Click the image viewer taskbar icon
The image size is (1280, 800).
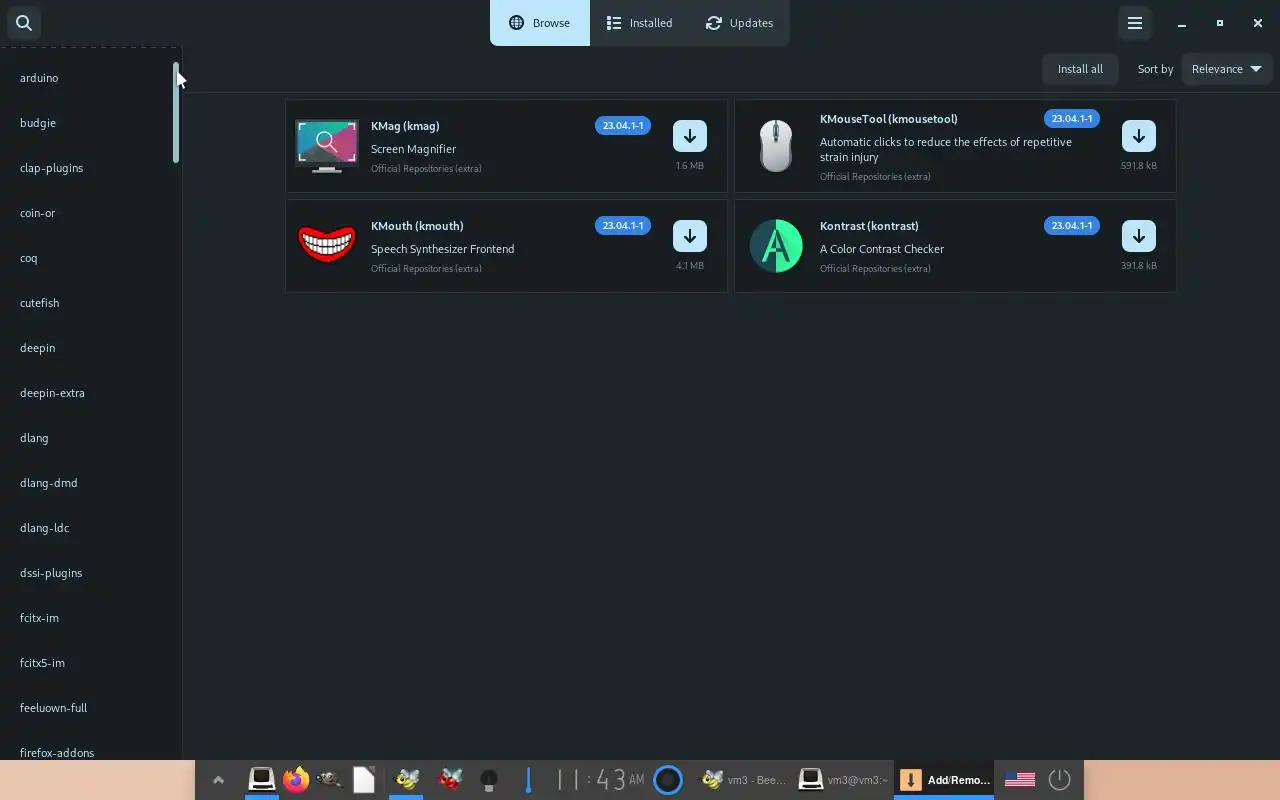[329, 779]
